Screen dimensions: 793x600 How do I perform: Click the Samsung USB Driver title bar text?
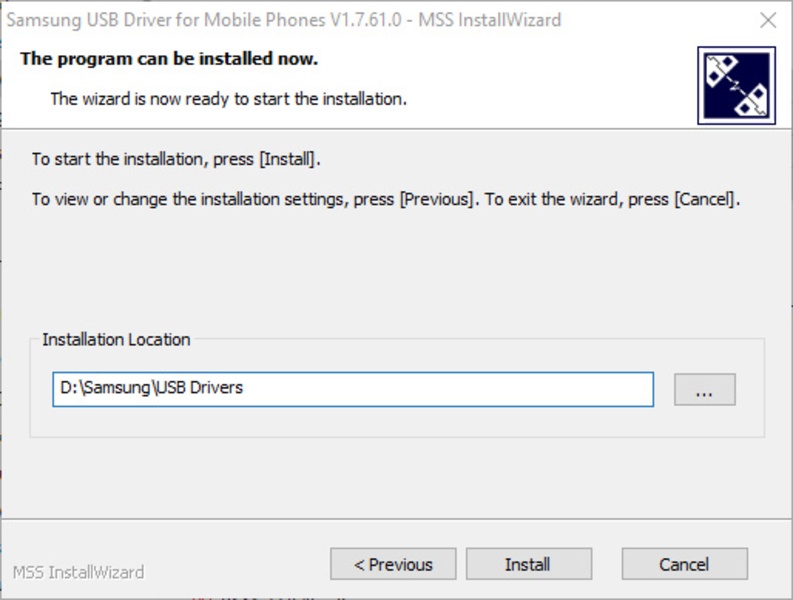(284, 20)
